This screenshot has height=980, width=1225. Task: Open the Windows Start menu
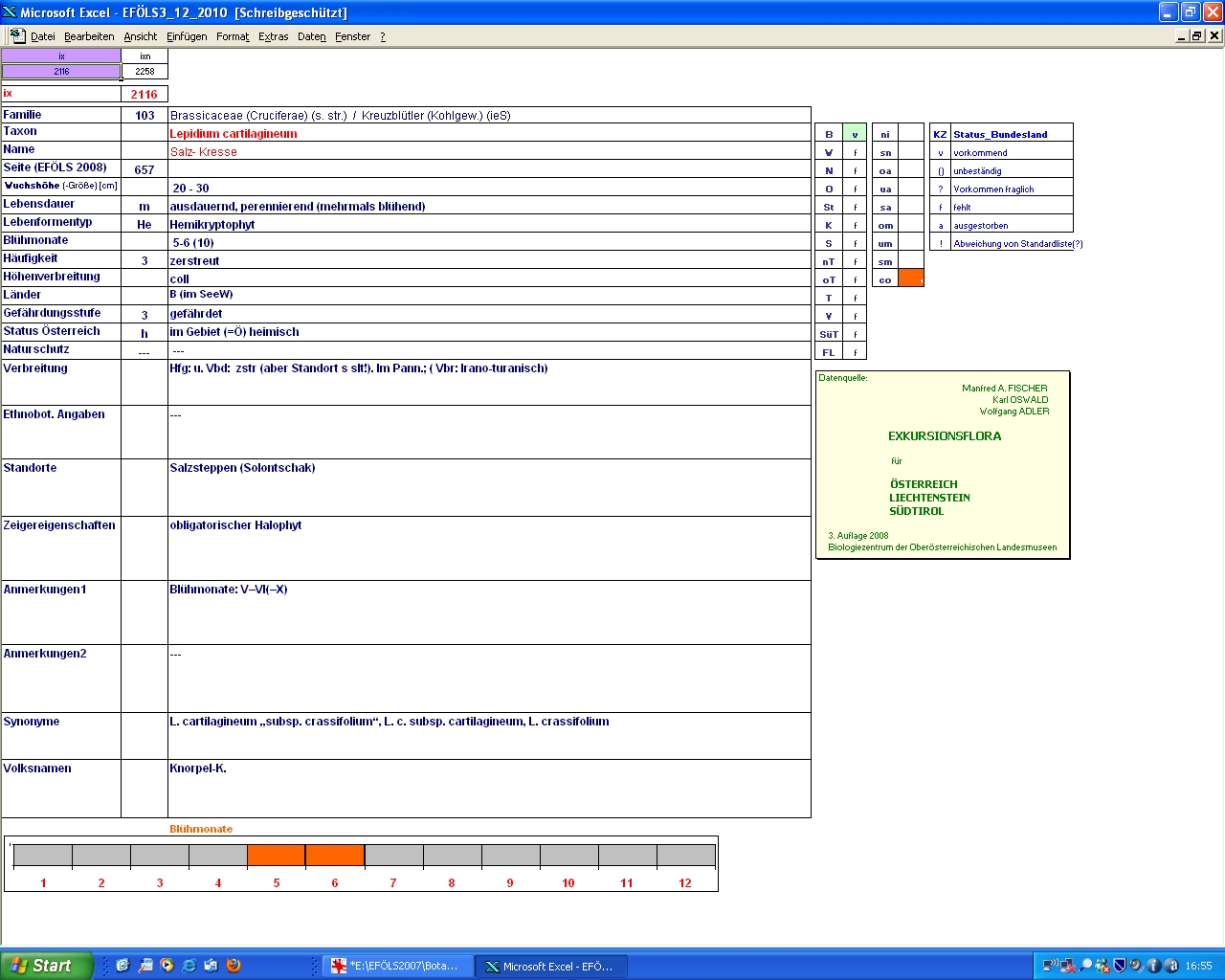click(46, 966)
